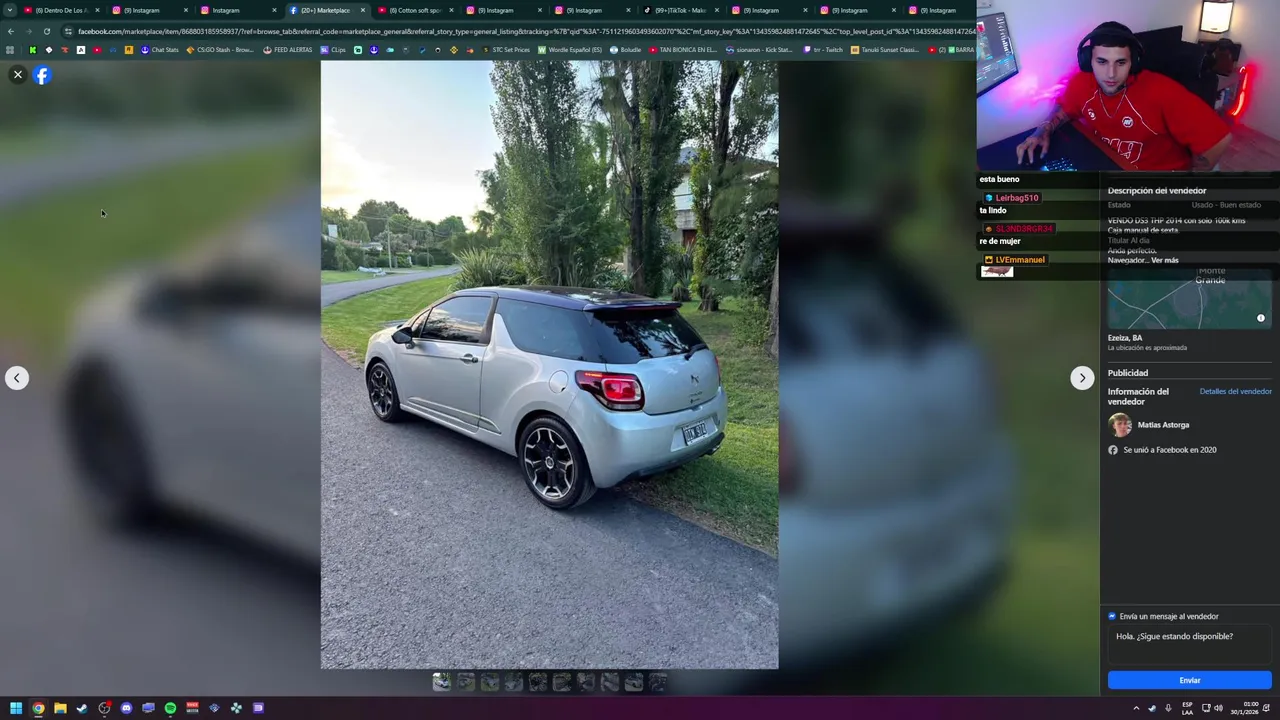
Task: Open Spotify from the taskbar
Action: pyautogui.click(x=170, y=708)
